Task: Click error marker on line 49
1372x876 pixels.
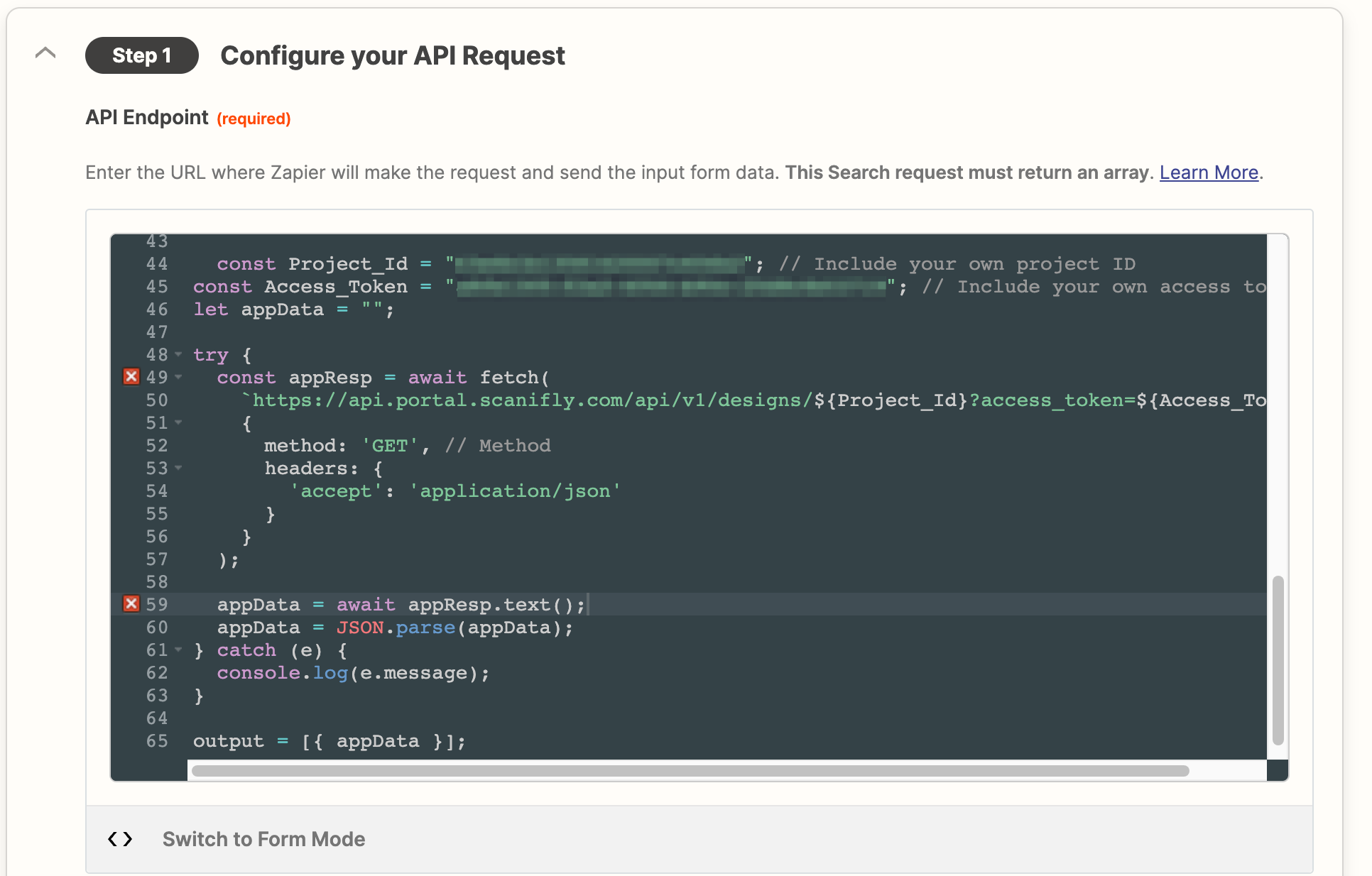Action: coord(131,376)
